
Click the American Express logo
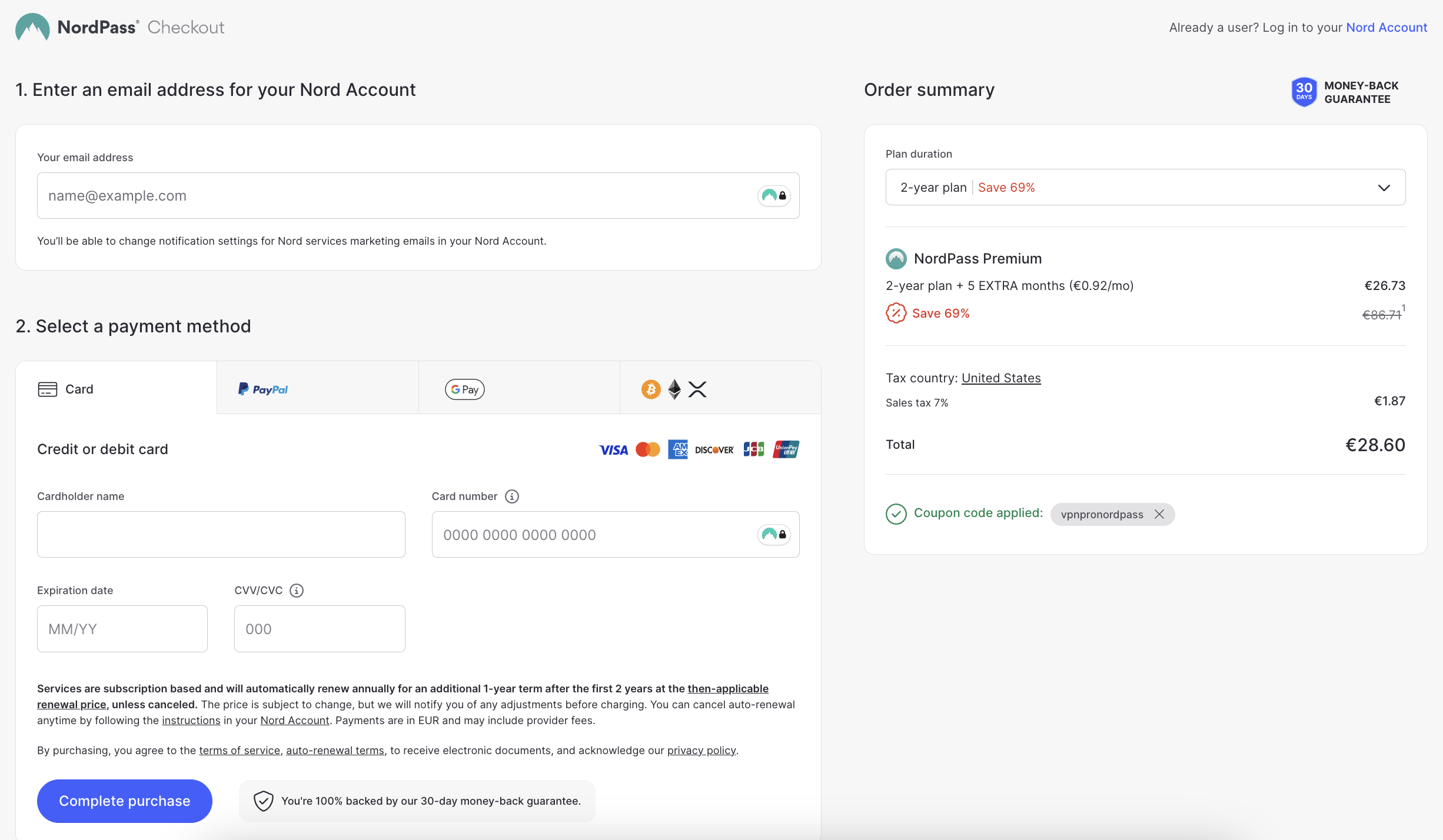(678, 449)
